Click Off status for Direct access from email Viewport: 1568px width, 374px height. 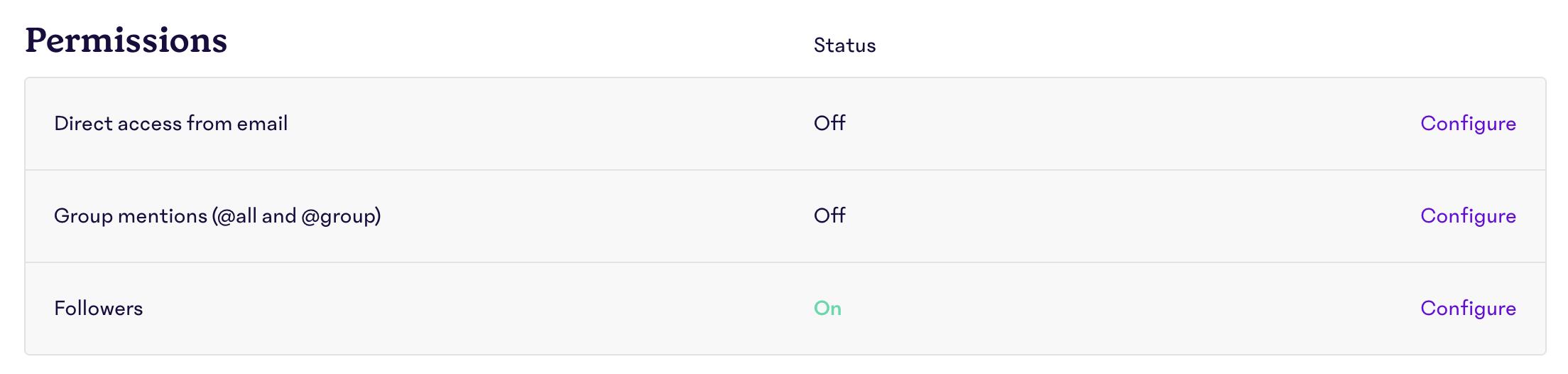829,124
